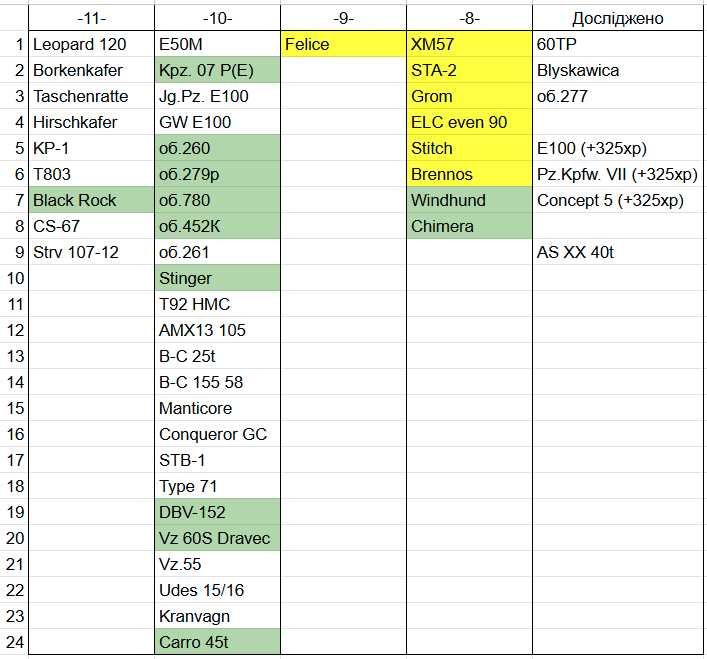The image size is (707, 659).
Task: Select the green Stinger cell
Action: [217, 278]
